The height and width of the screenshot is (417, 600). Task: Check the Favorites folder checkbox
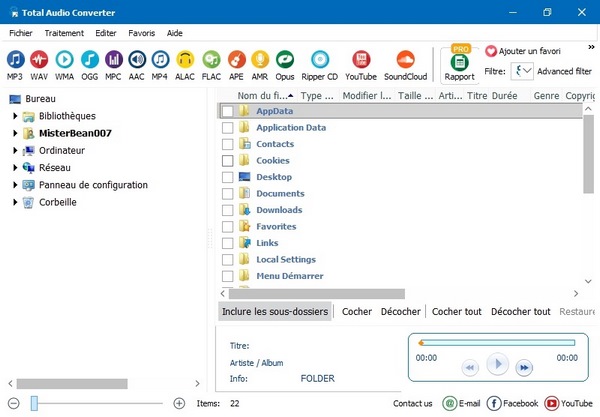click(x=228, y=226)
